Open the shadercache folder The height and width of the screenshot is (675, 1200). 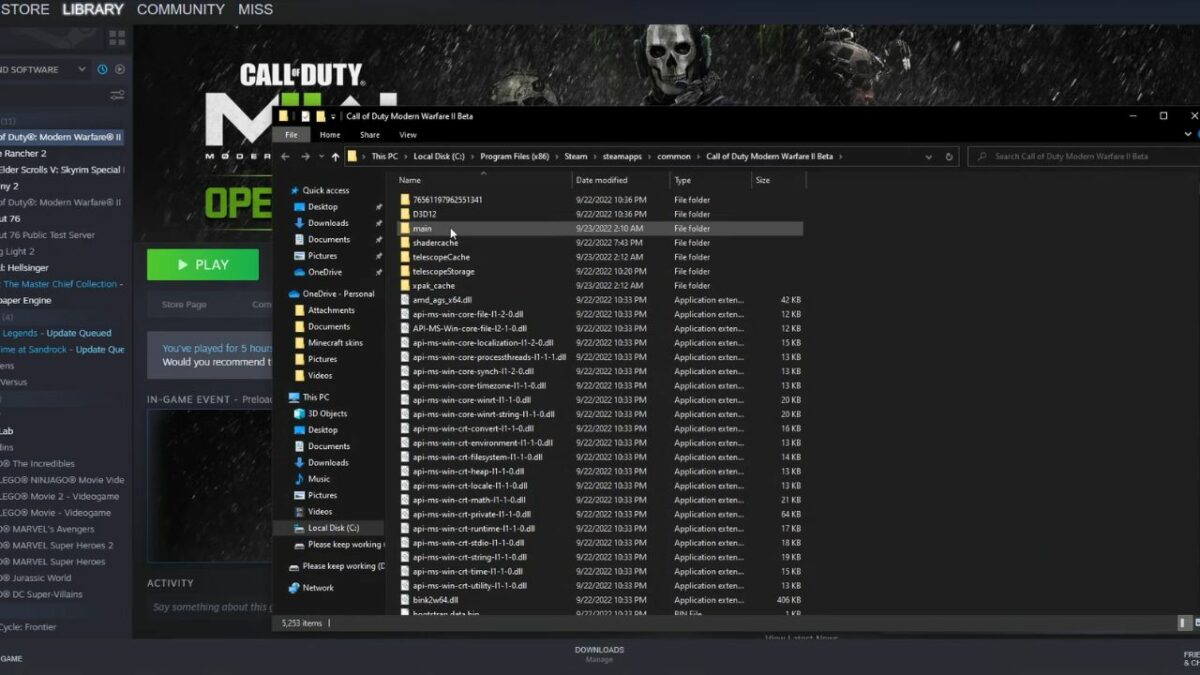coord(434,242)
